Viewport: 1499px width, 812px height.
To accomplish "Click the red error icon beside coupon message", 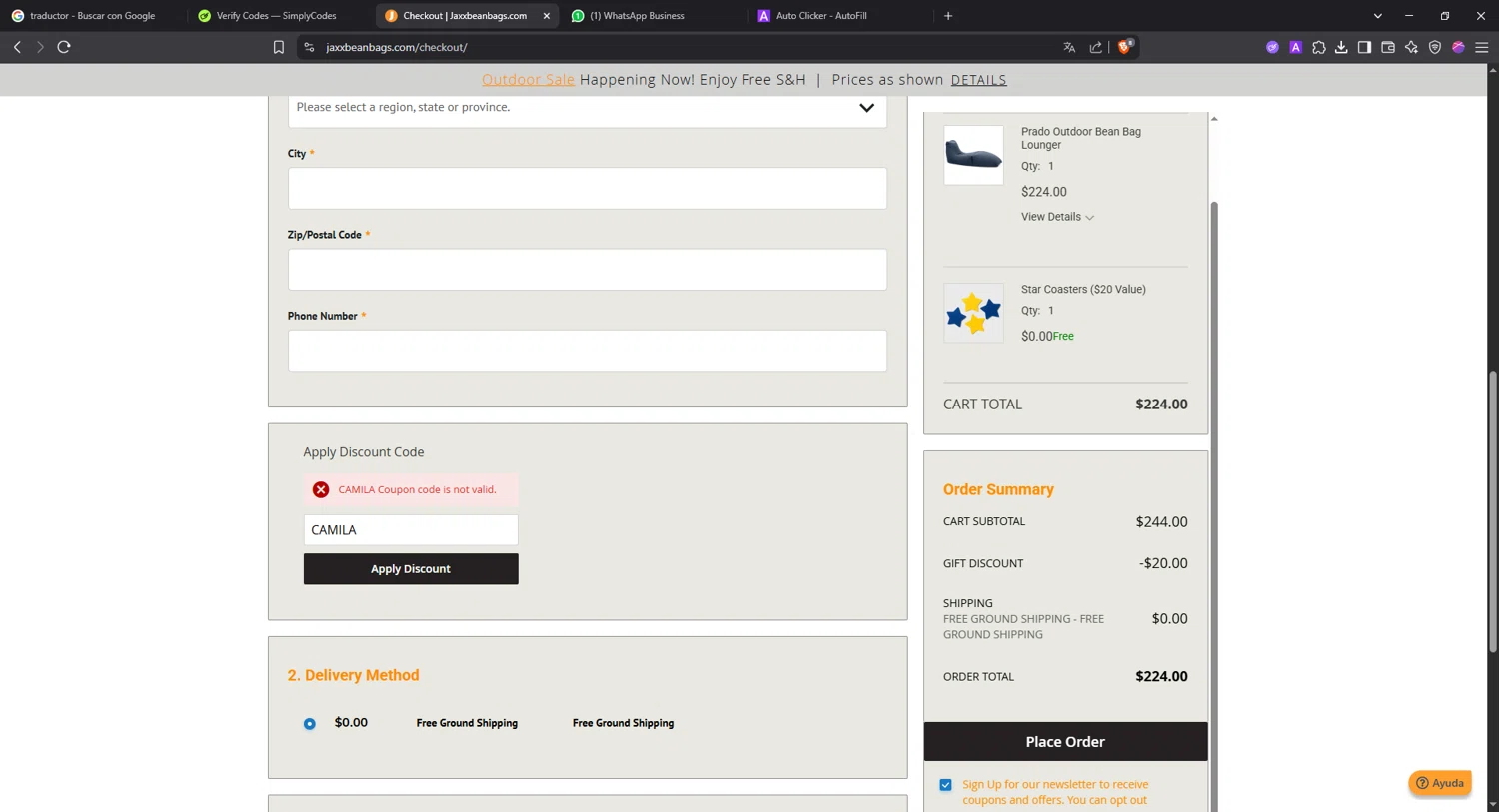I will 321,489.
